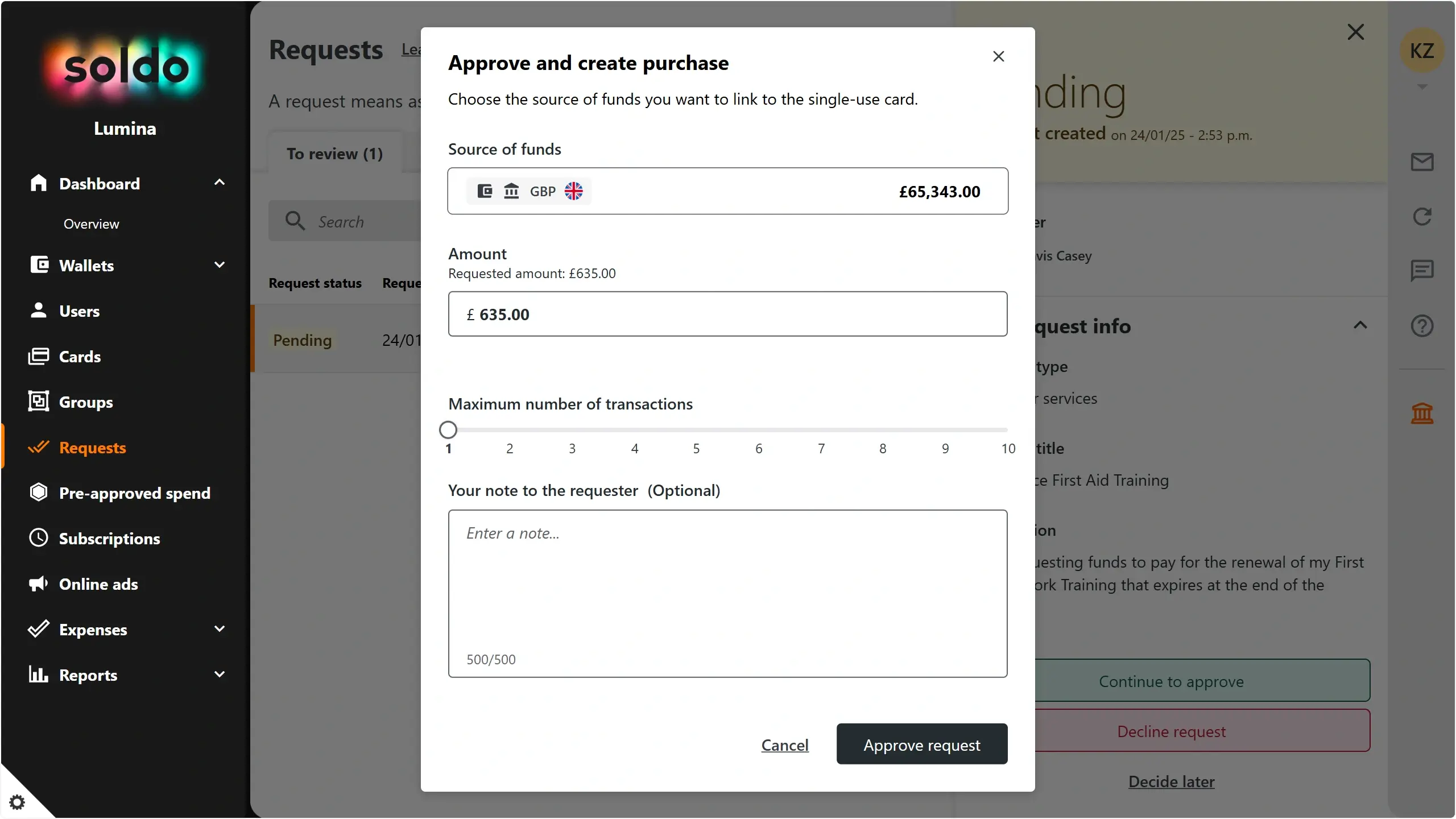The width and height of the screenshot is (1456, 819).
Task: Click Continue to approve button
Action: point(1171,681)
